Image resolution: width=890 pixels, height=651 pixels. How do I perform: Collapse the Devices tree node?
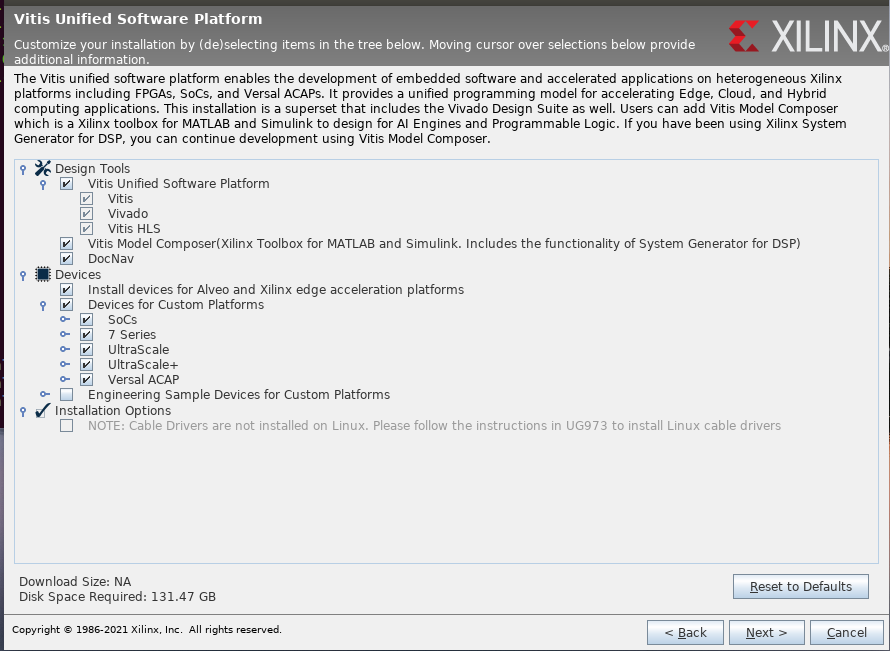click(23, 275)
